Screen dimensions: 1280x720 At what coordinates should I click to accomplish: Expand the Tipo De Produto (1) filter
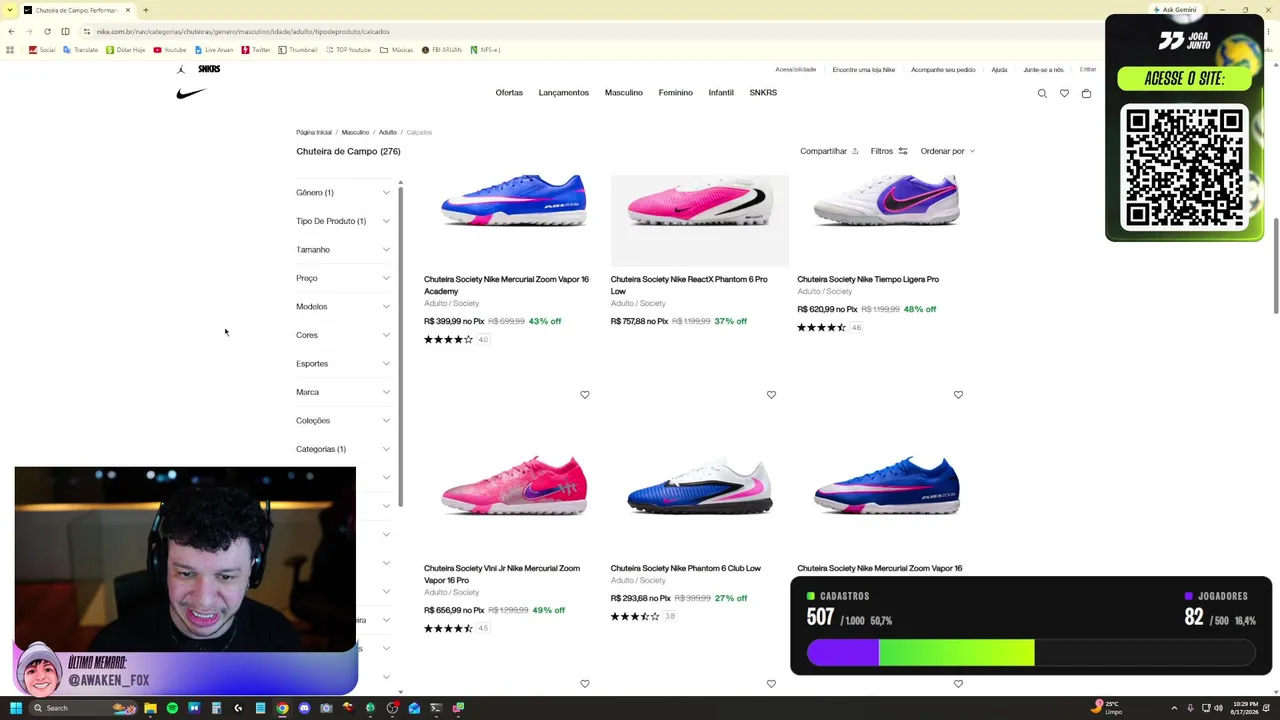click(343, 221)
